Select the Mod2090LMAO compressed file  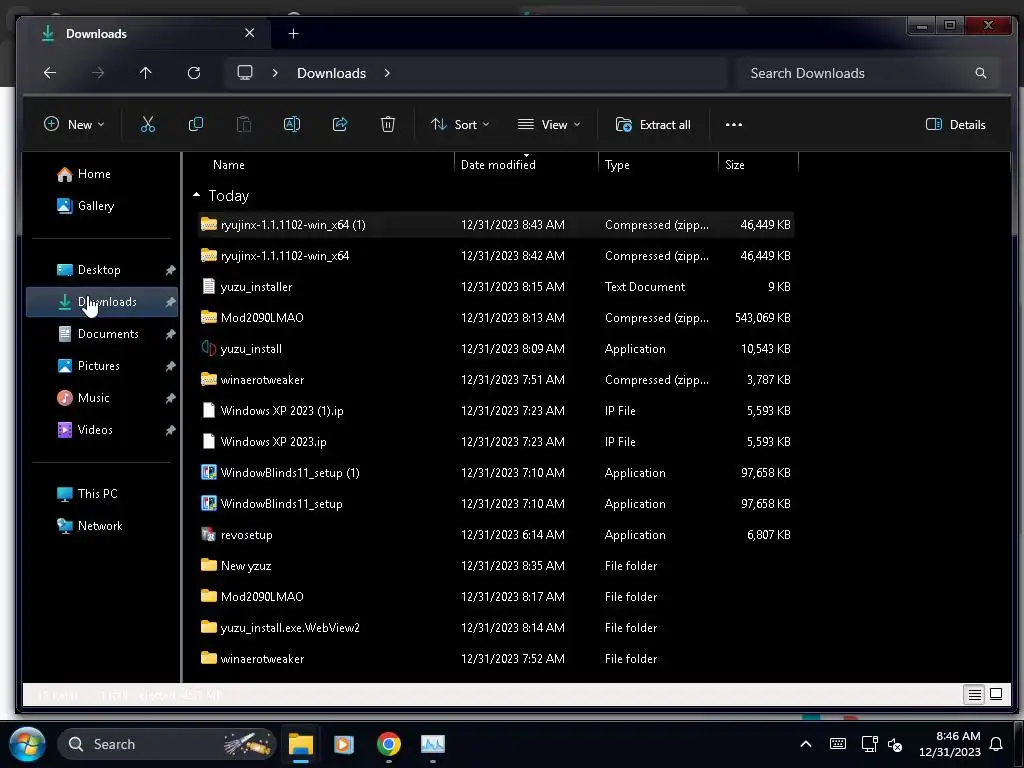(x=496, y=317)
